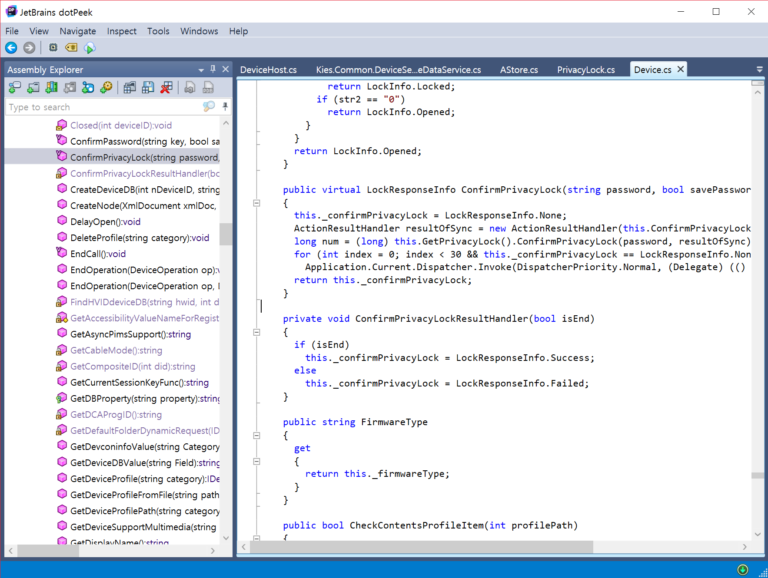
Task: Select DeleteProfile method in Assembly Explorer
Action: click(x=139, y=238)
